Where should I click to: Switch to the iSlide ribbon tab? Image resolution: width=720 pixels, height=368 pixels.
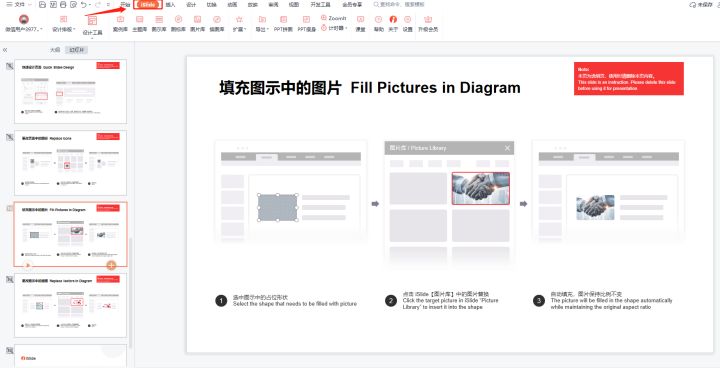pyautogui.click(x=148, y=5)
